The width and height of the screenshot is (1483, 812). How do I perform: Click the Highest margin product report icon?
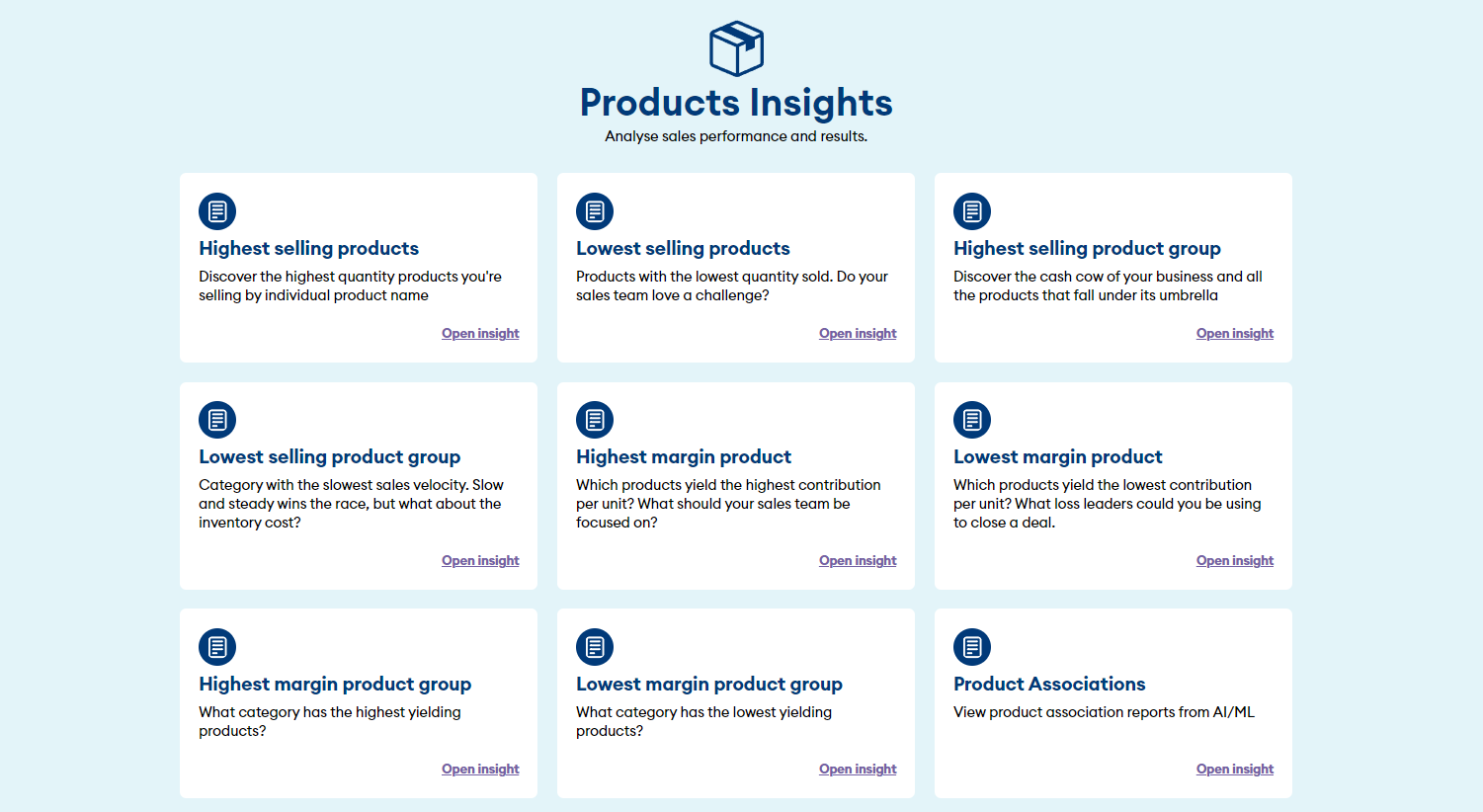coord(595,420)
